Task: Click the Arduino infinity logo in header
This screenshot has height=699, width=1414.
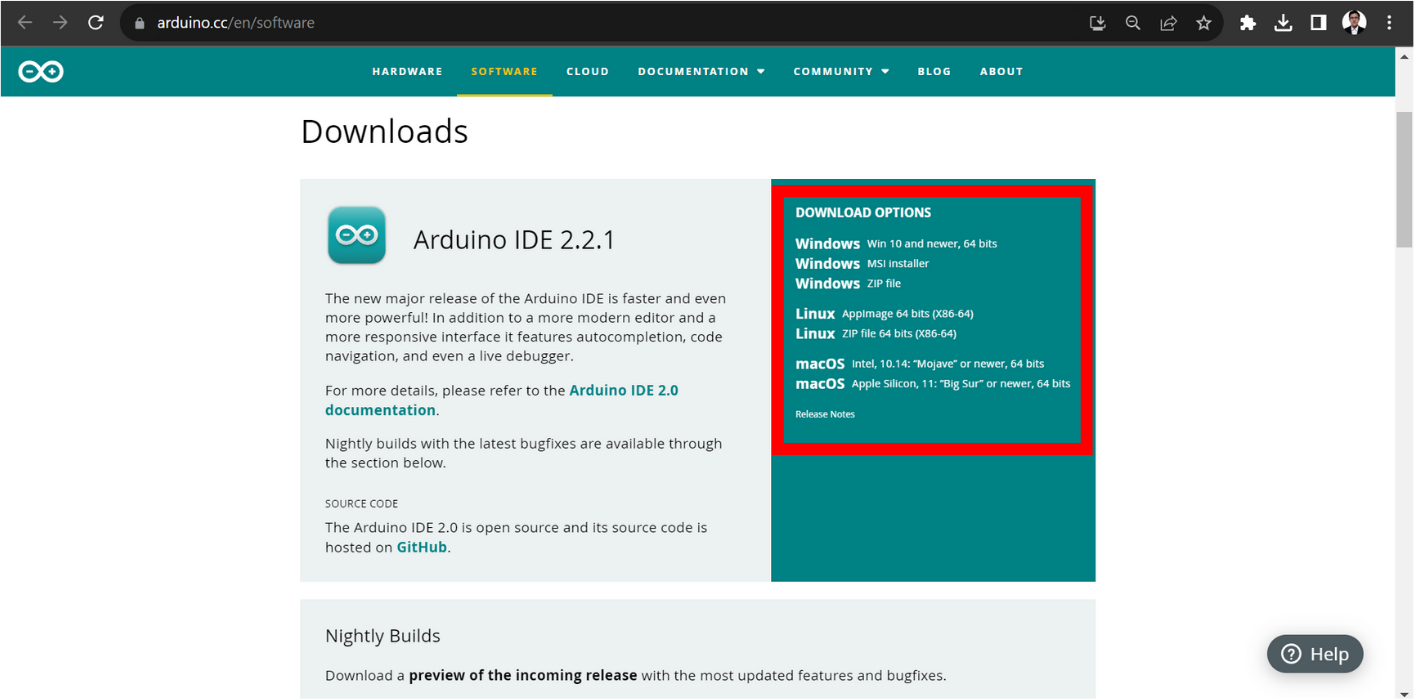Action: (41, 71)
